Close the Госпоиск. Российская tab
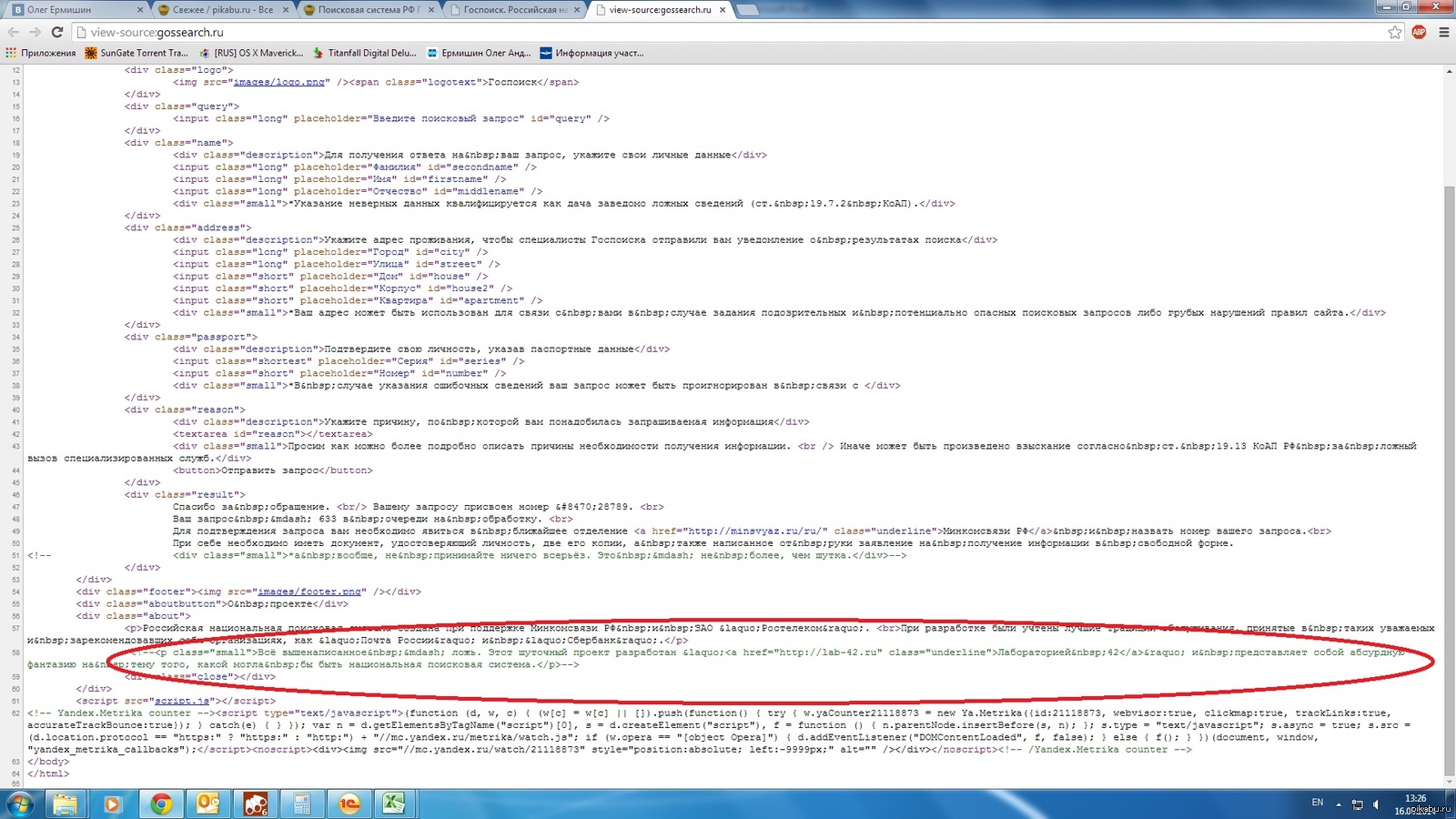 click(x=578, y=10)
